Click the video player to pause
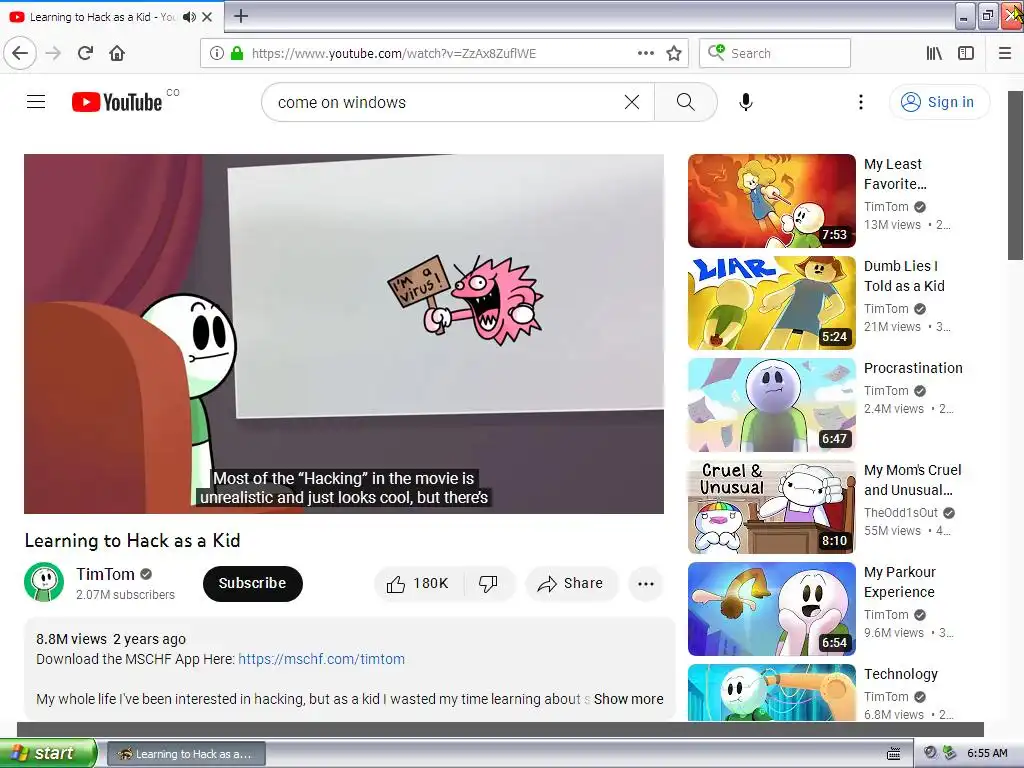The height and width of the screenshot is (768, 1024). (x=344, y=334)
